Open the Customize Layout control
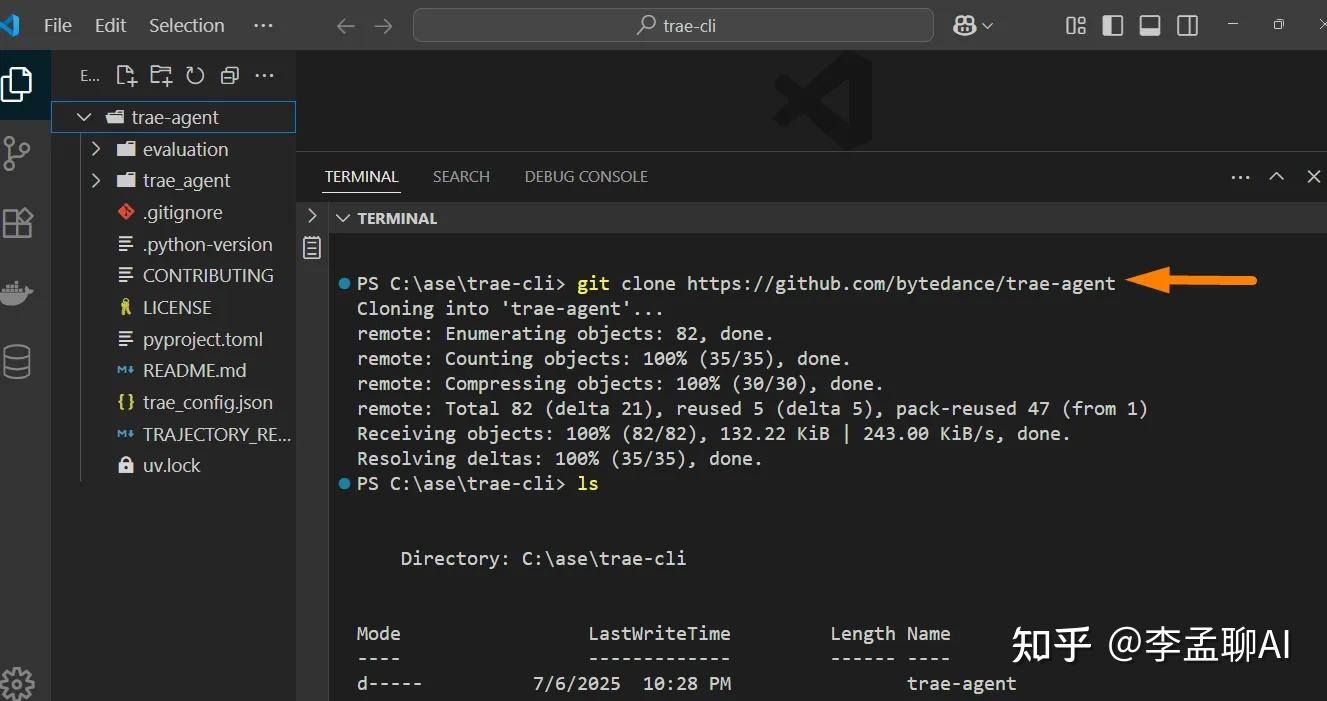Image resolution: width=1327 pixels, height=701 pixels. [1076, 26]
